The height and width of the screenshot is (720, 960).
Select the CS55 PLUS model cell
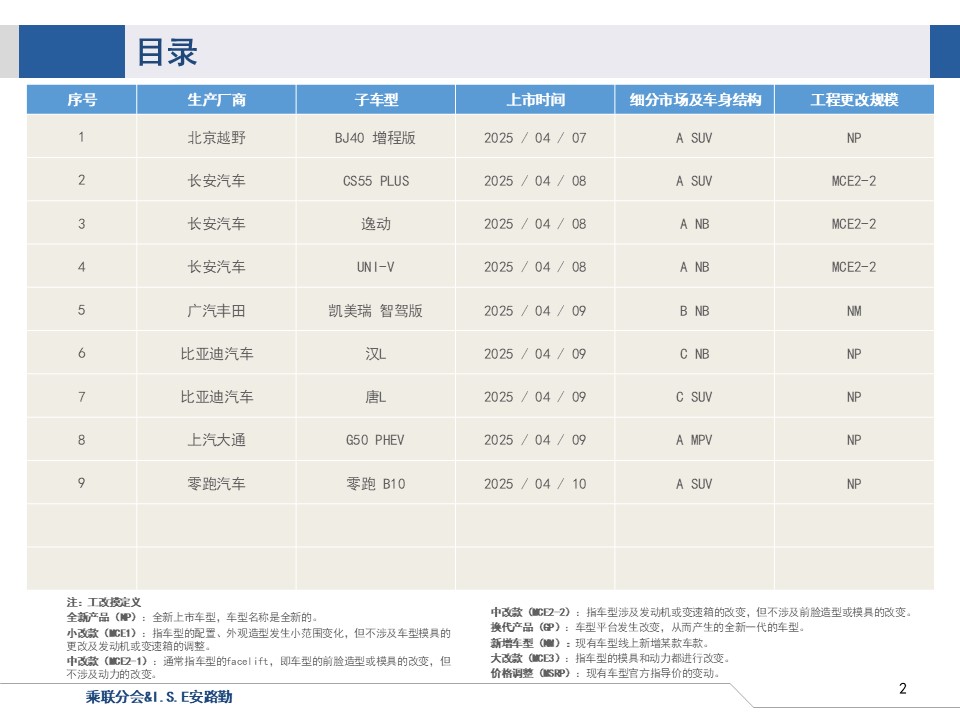[376, 181]
